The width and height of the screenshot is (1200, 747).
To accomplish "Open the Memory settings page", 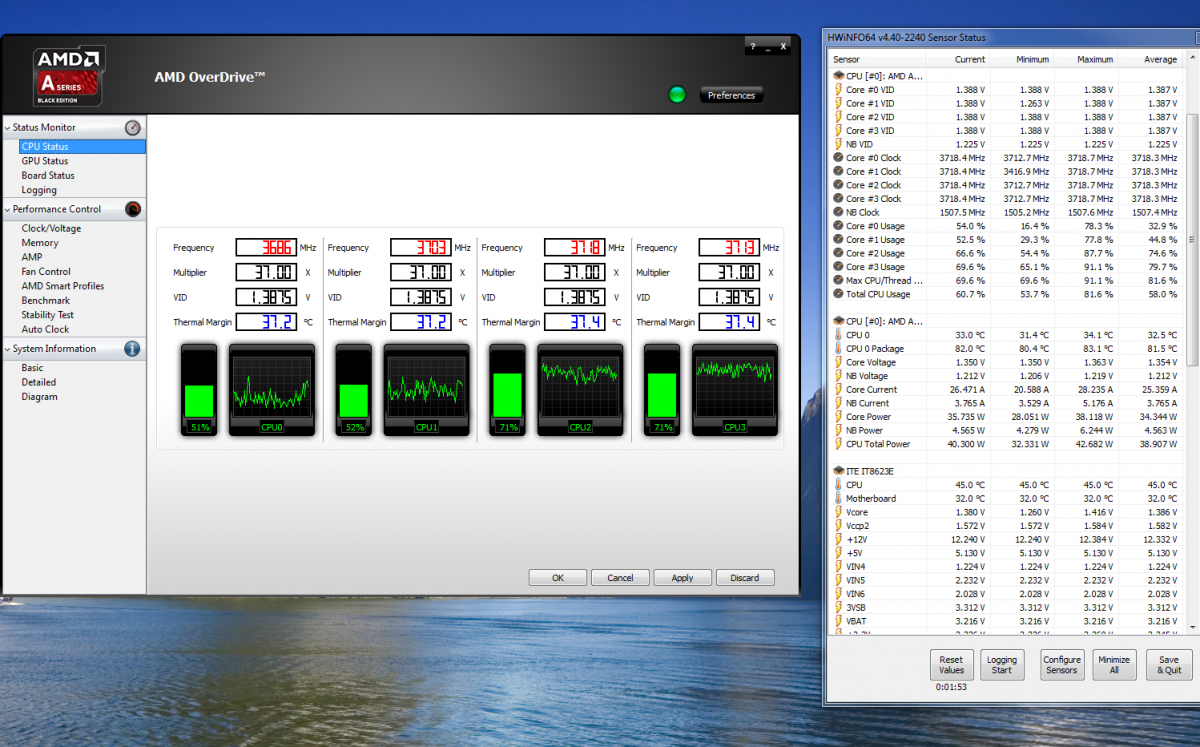I will coord(40,243).
